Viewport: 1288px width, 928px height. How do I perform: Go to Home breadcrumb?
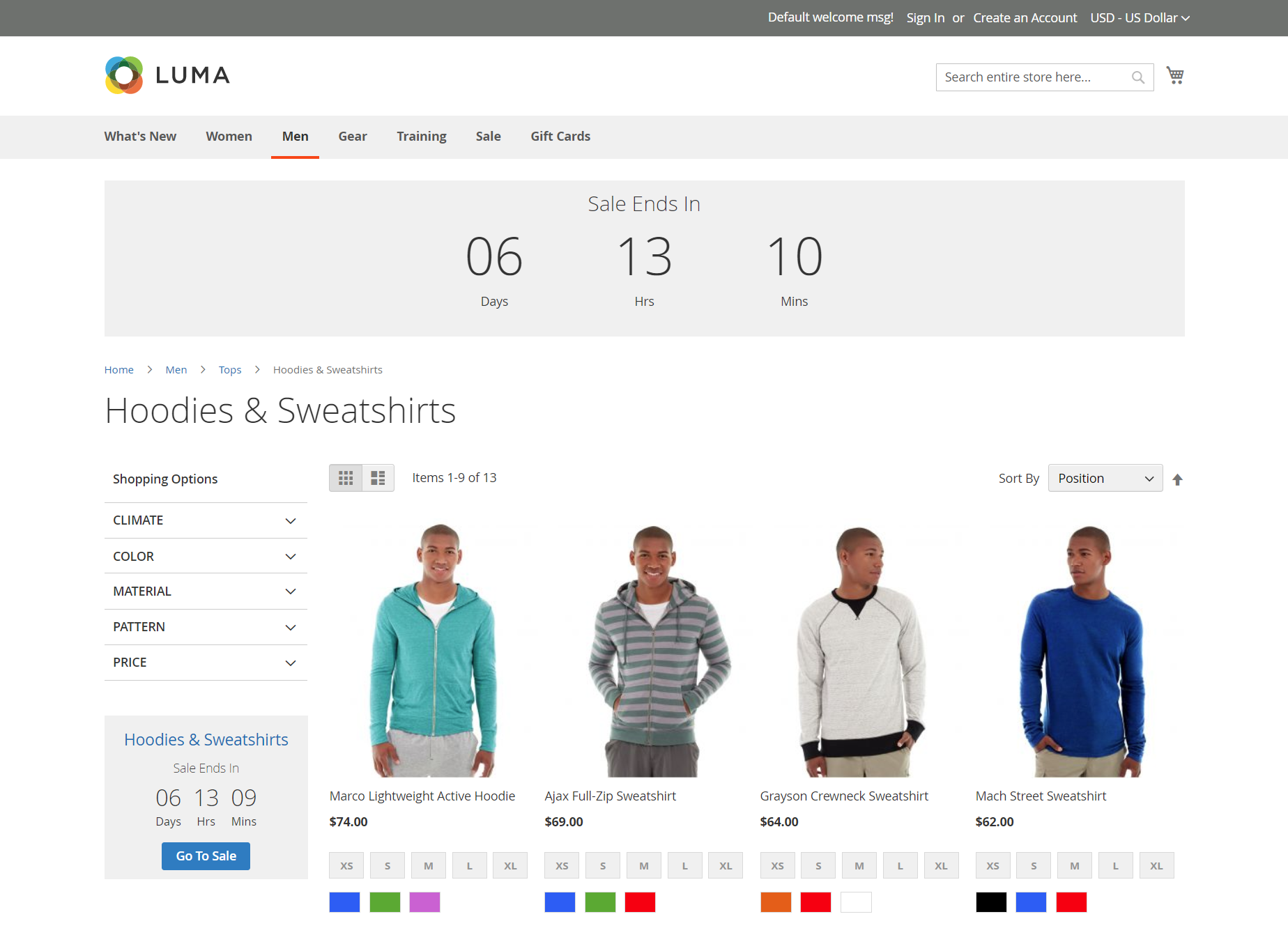coord(119,370)
